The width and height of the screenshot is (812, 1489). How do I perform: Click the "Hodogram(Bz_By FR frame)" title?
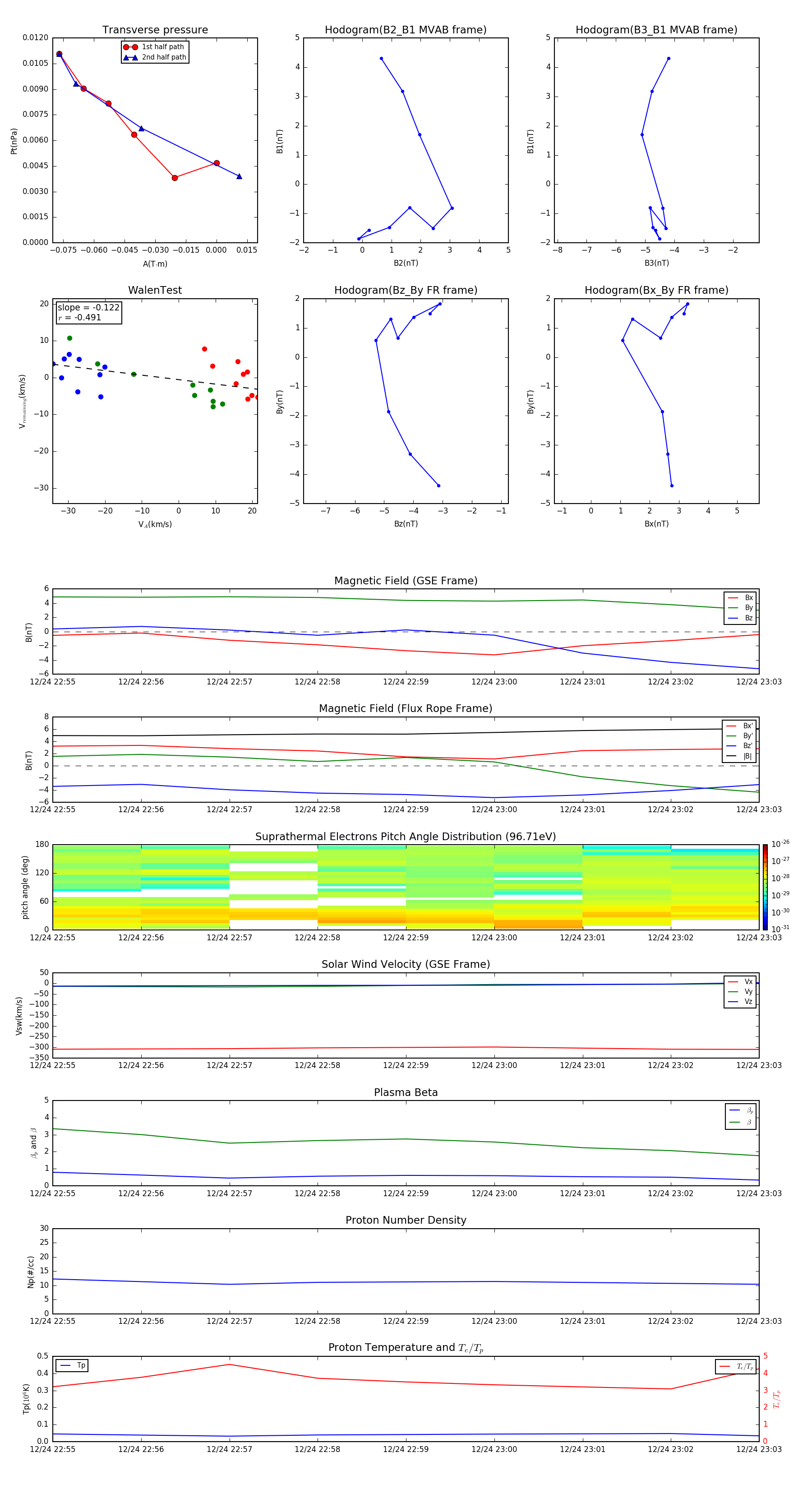point(406,290)
